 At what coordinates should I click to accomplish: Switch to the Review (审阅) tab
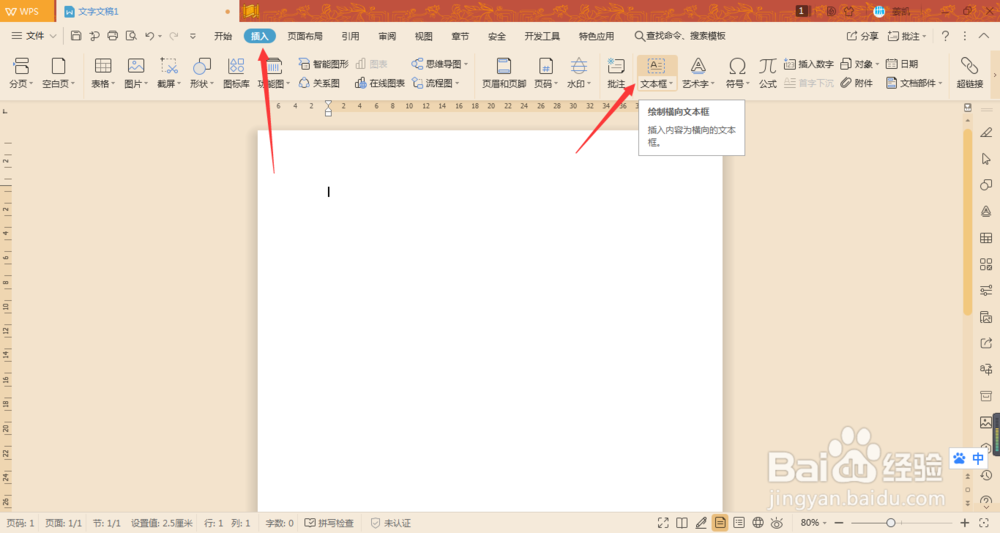pyautogui.click(x=387, y=36)
